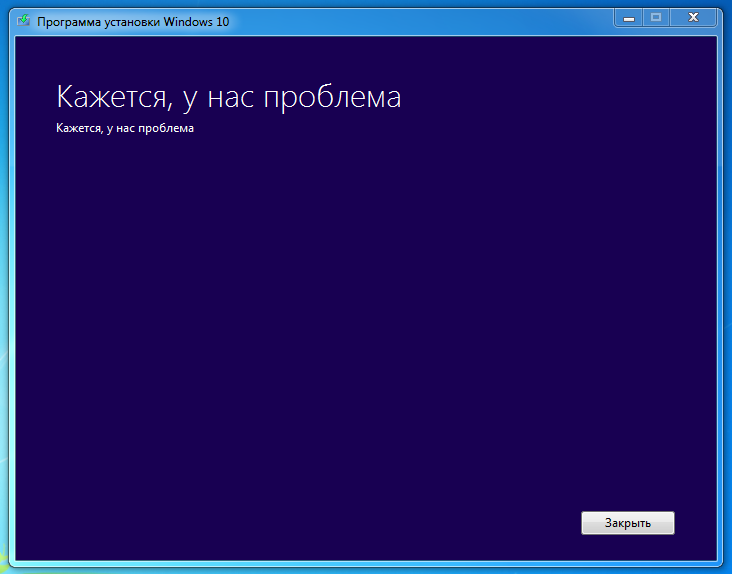This screenshot has height=574, width=732.
Task: Select the large heading 'Кажется, у нас проблема'
Action: tap(229, 98)
